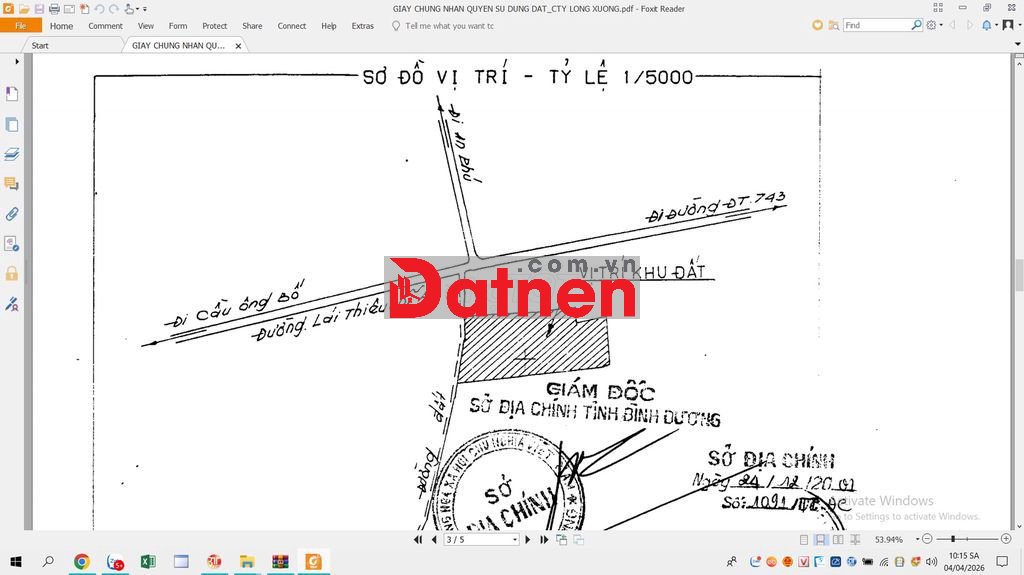
Task: Open the Pages thumbnail panel
Action: 12,124
